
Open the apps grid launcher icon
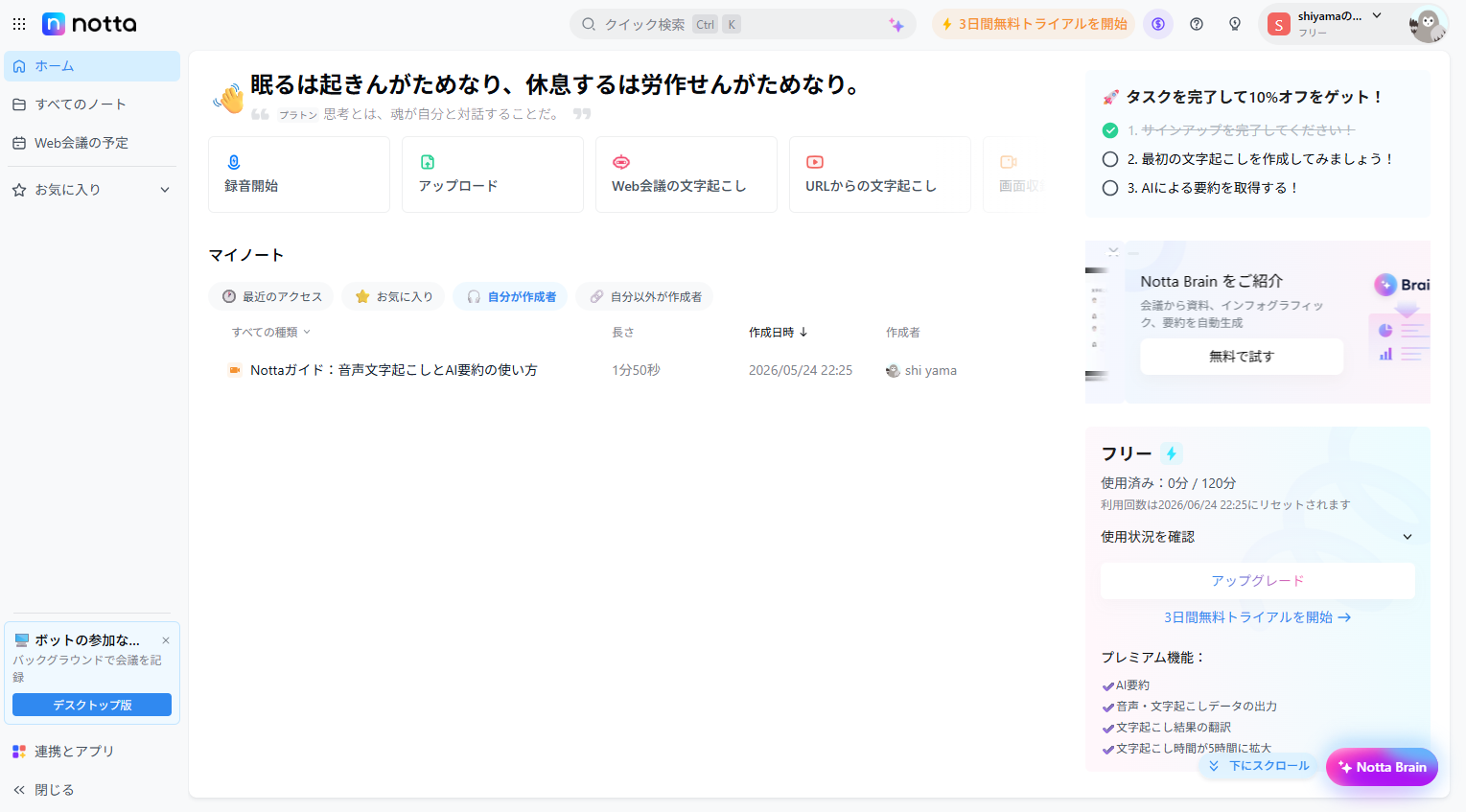pos(19,24)
